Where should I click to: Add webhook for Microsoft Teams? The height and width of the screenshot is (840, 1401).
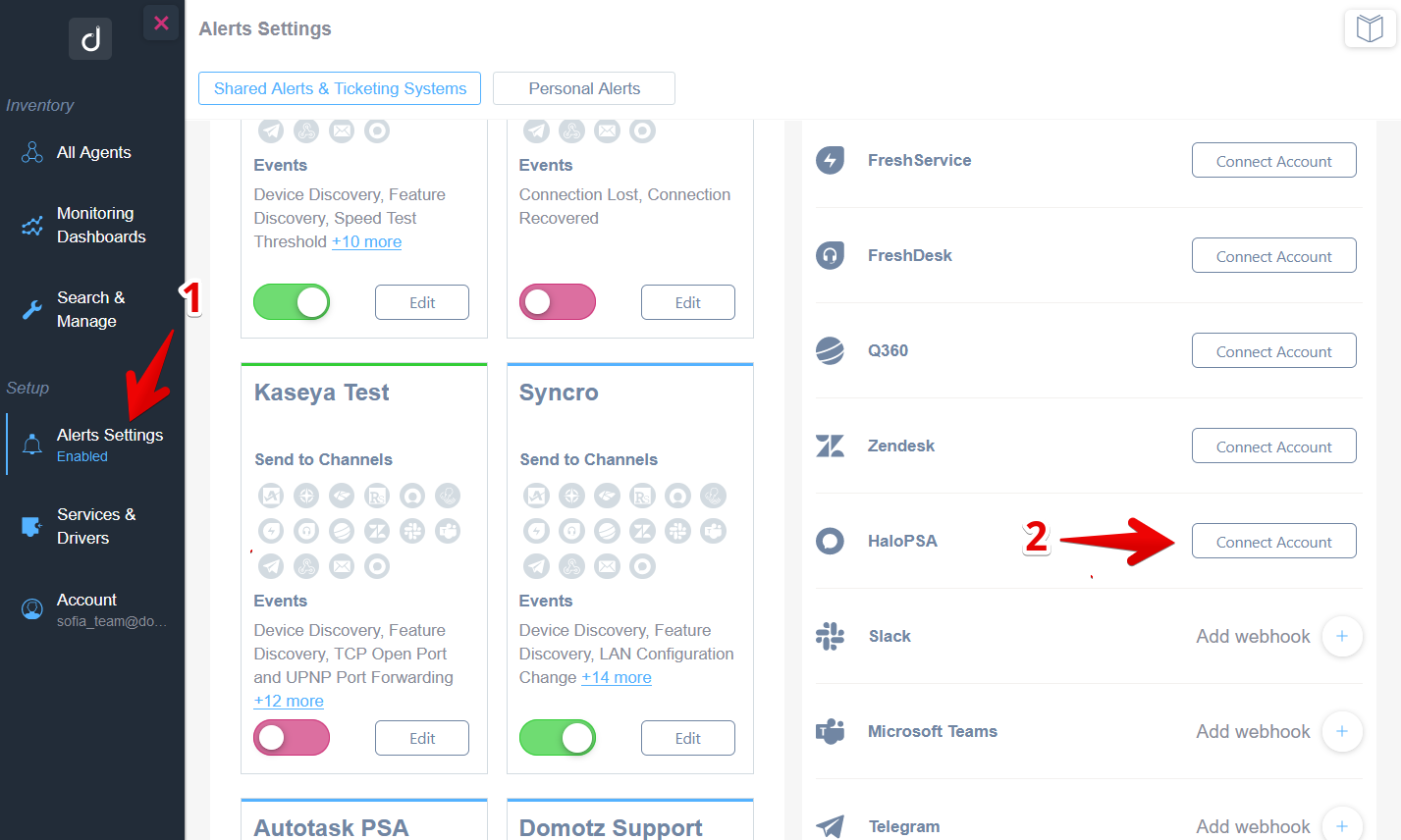(1341, 731)
